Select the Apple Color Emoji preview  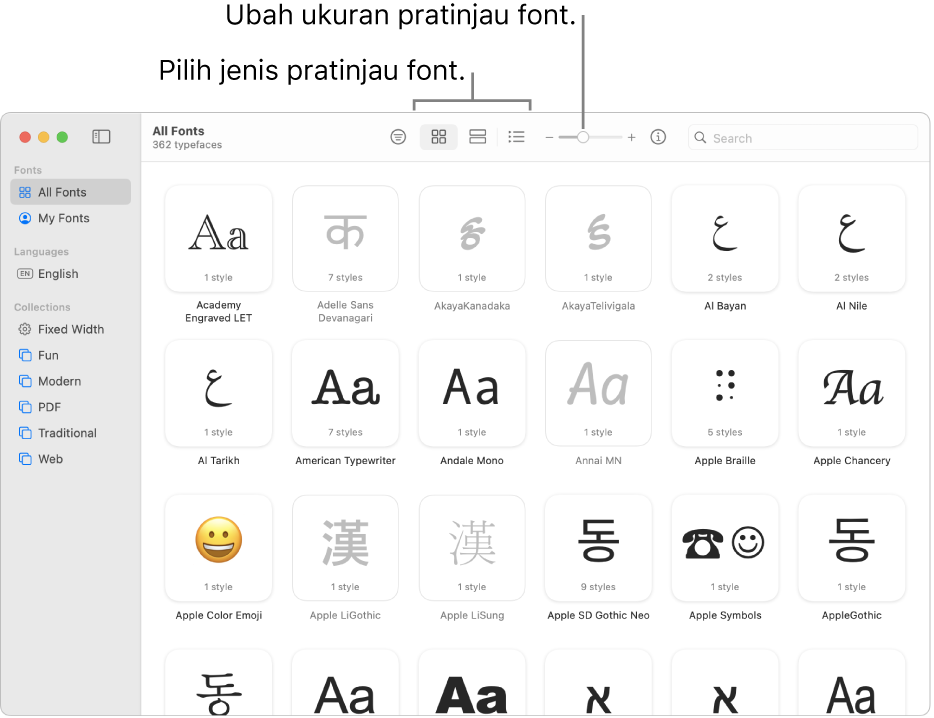tap(219, 548)
